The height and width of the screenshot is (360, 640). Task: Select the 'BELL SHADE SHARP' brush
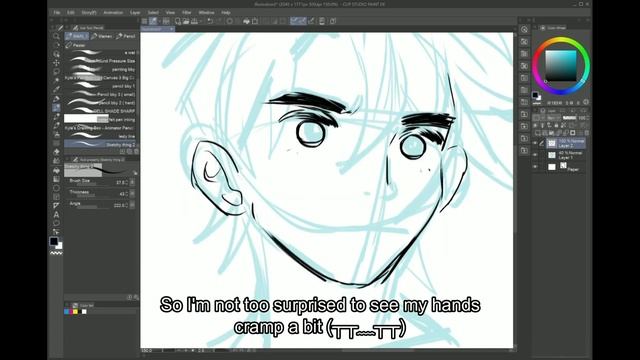click(x=100, y=111)
